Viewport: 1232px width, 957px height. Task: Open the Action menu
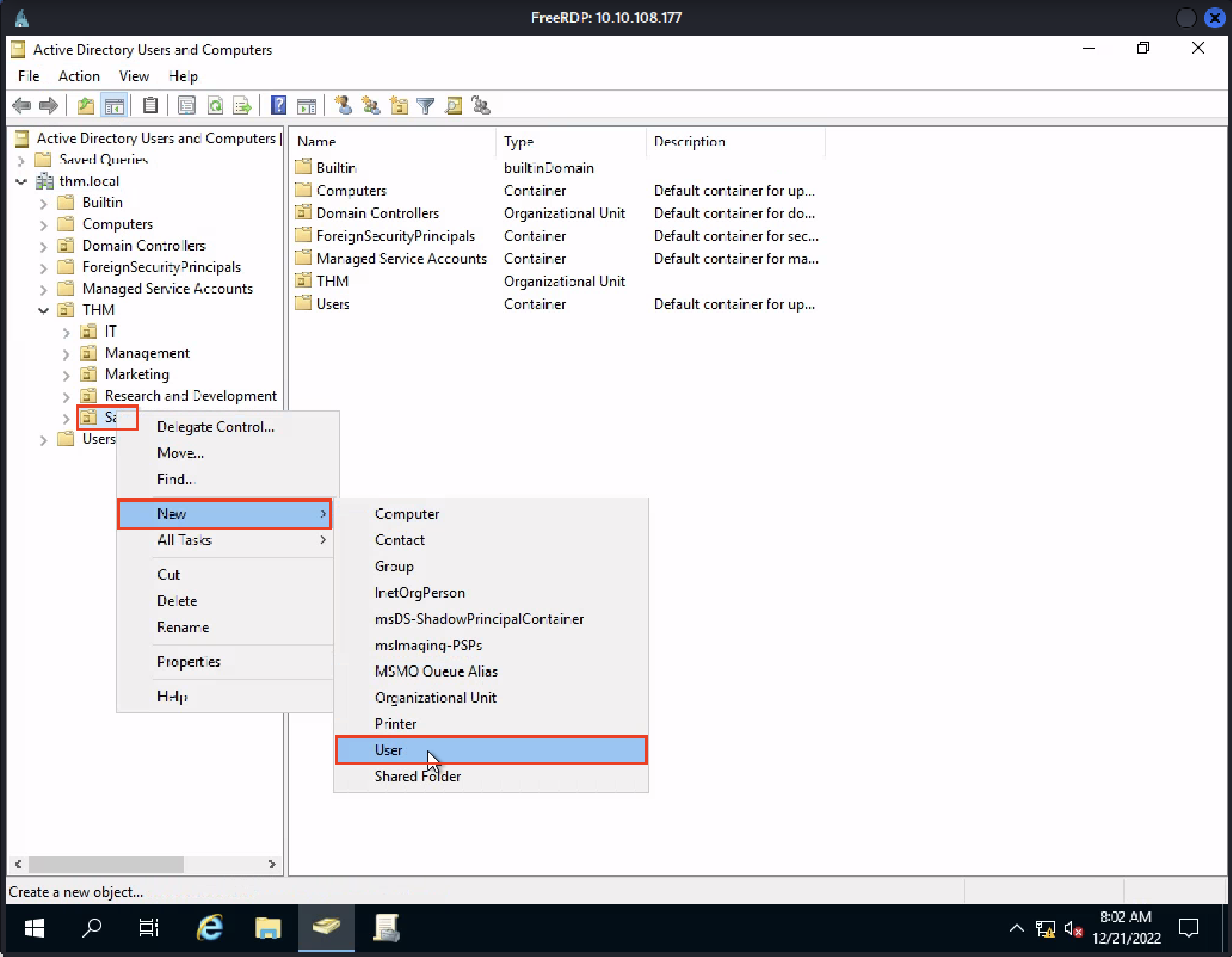coord(79,76)
